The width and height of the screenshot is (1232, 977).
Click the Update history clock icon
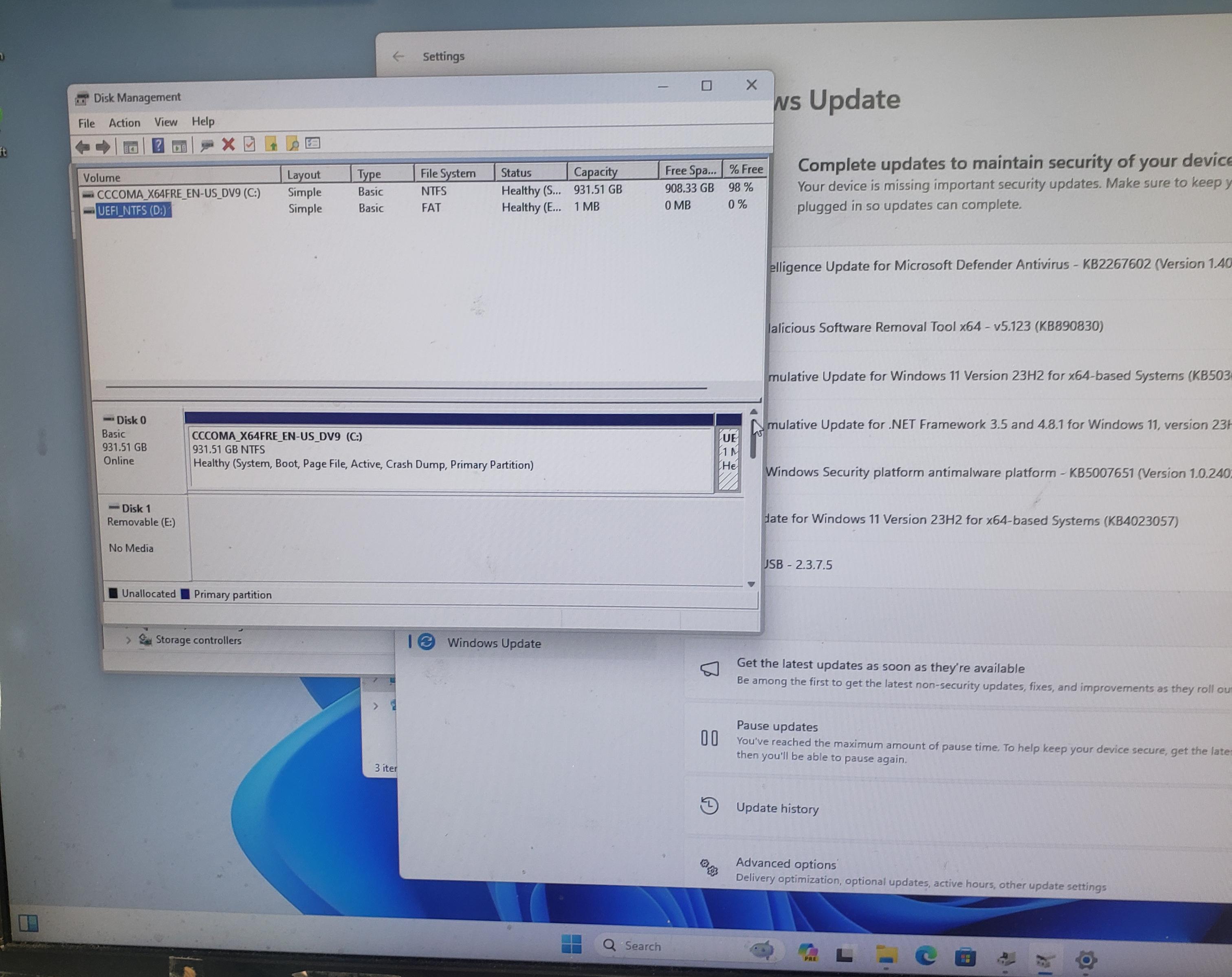(709, 805)
